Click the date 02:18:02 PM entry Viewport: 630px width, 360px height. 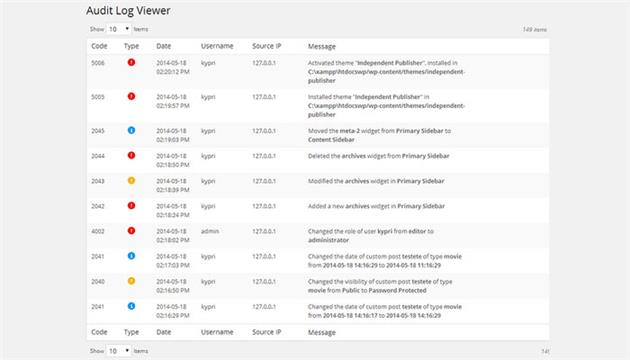coord(173,236)
